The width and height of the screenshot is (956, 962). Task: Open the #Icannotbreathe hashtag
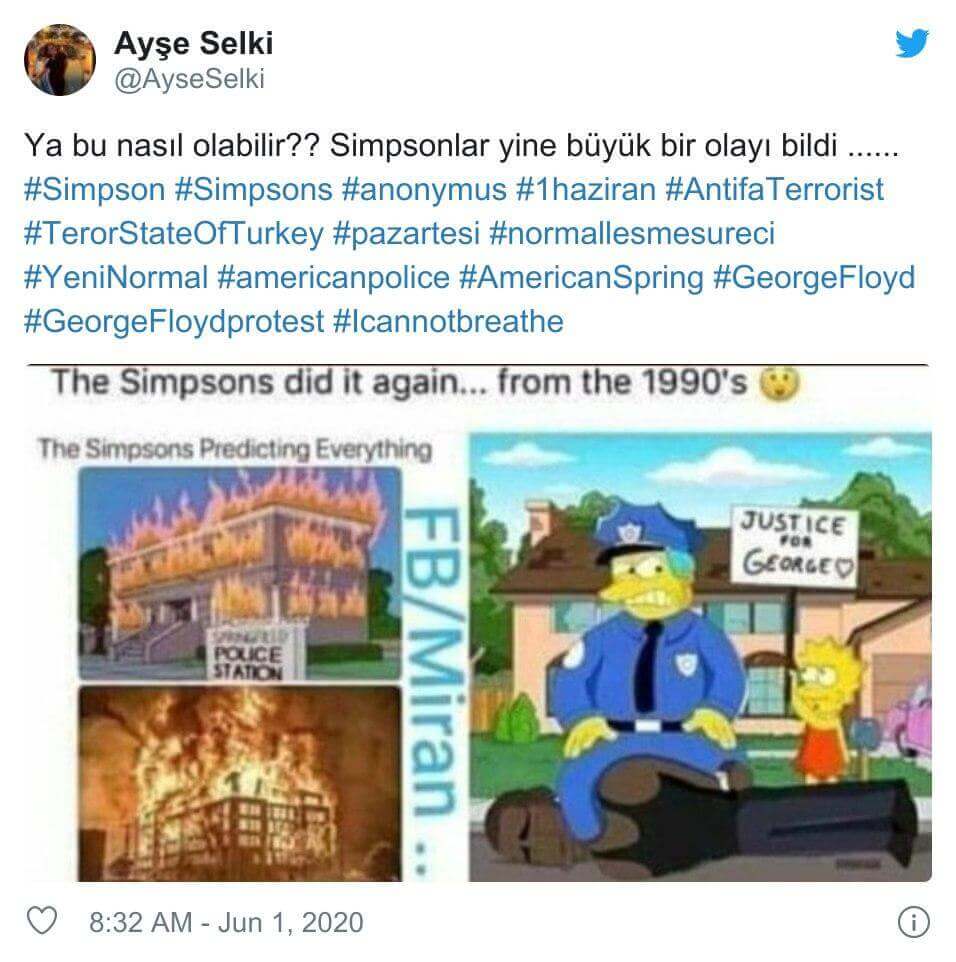(x=448, y=322)
